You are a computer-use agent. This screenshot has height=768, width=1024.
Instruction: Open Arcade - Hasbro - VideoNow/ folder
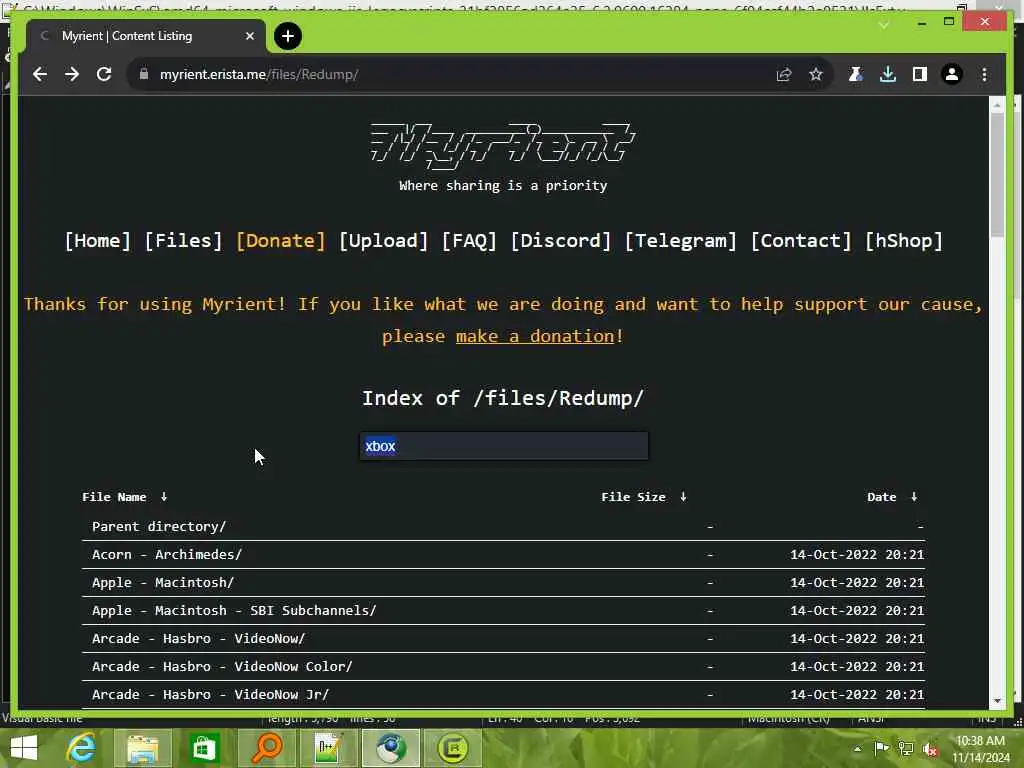click(198, 639)
